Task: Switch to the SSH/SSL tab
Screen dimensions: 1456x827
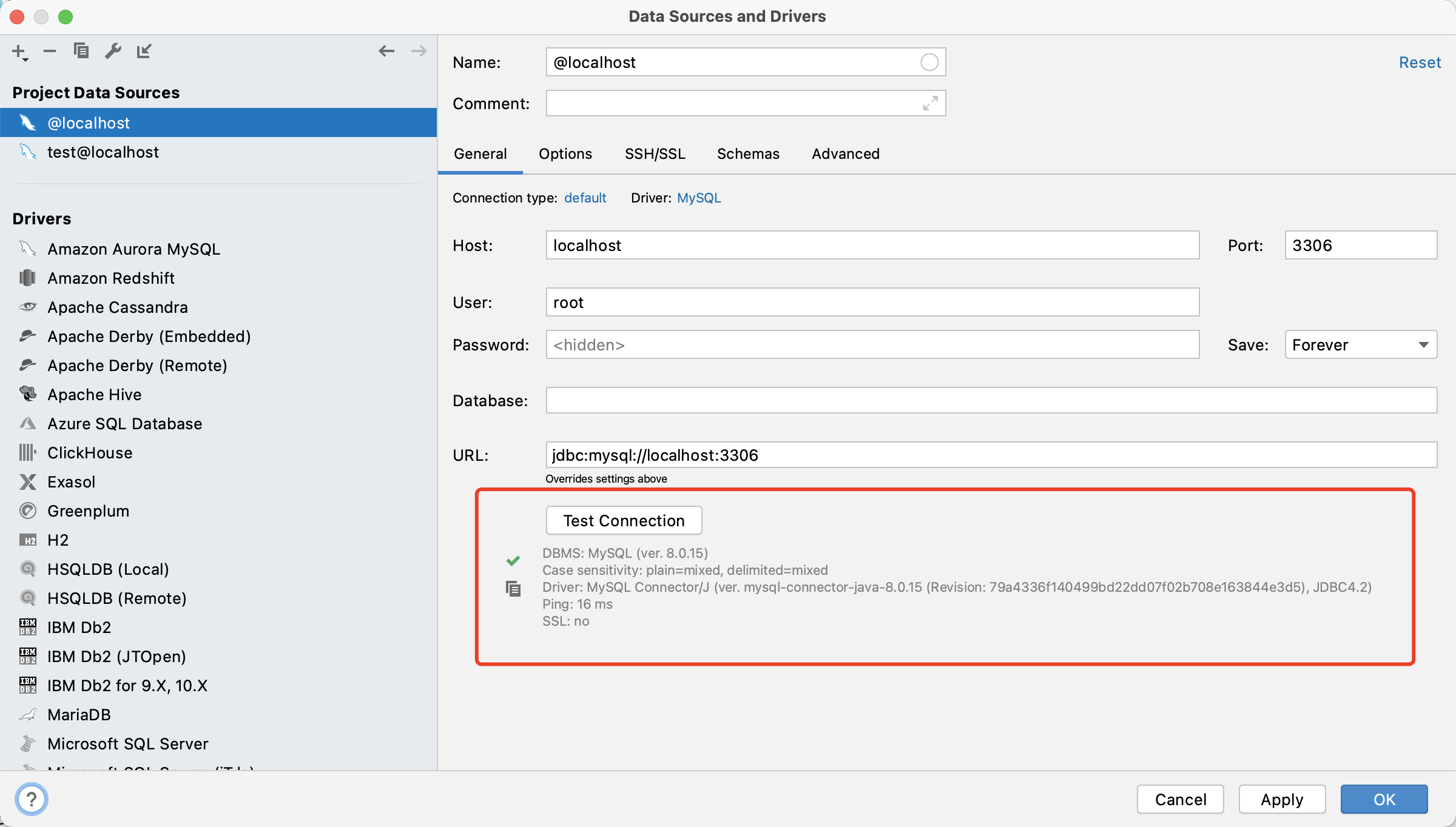Action: (x=654, y=154)
